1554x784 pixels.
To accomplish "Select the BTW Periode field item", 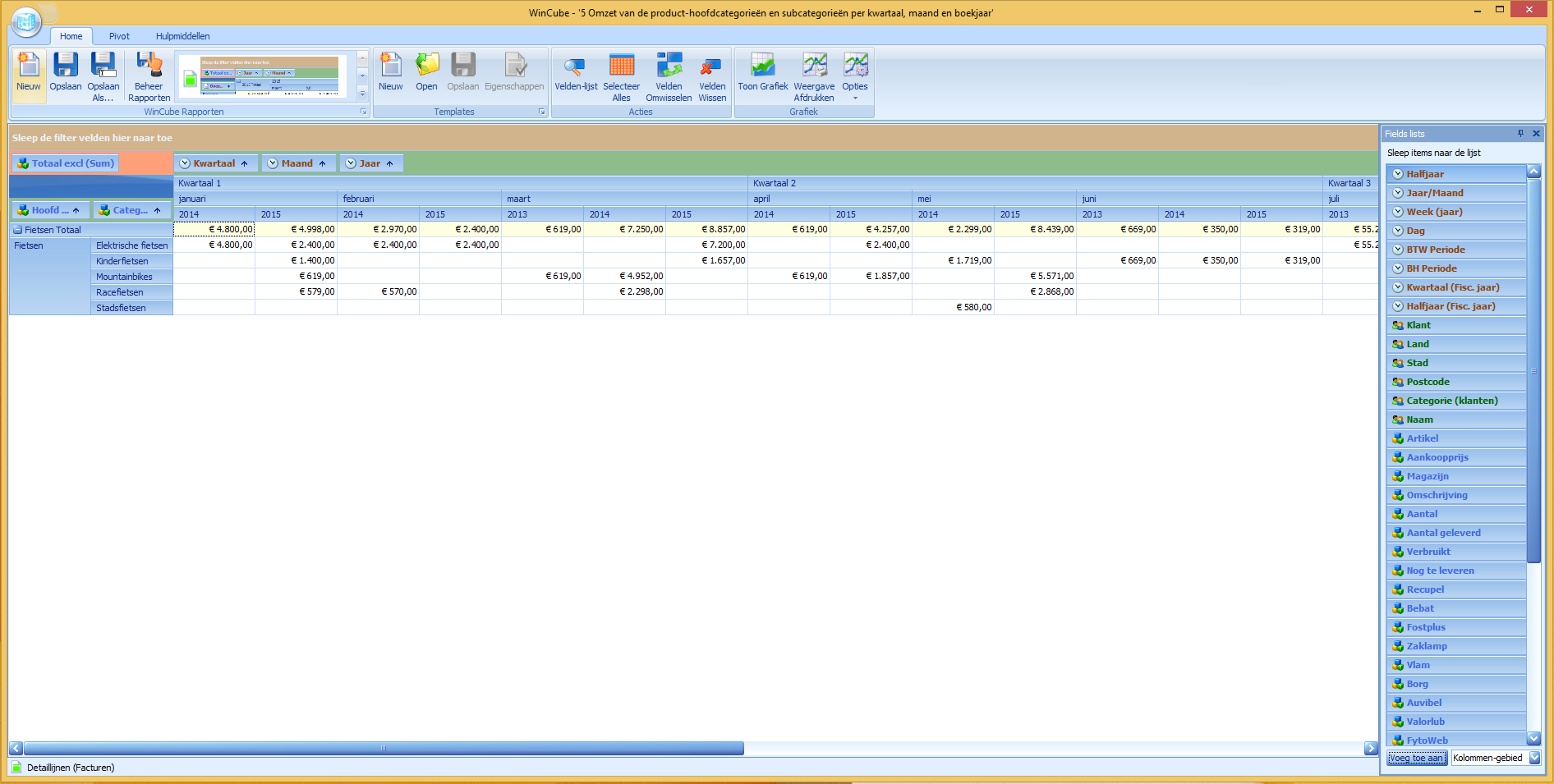I will tap(1456, 250).
